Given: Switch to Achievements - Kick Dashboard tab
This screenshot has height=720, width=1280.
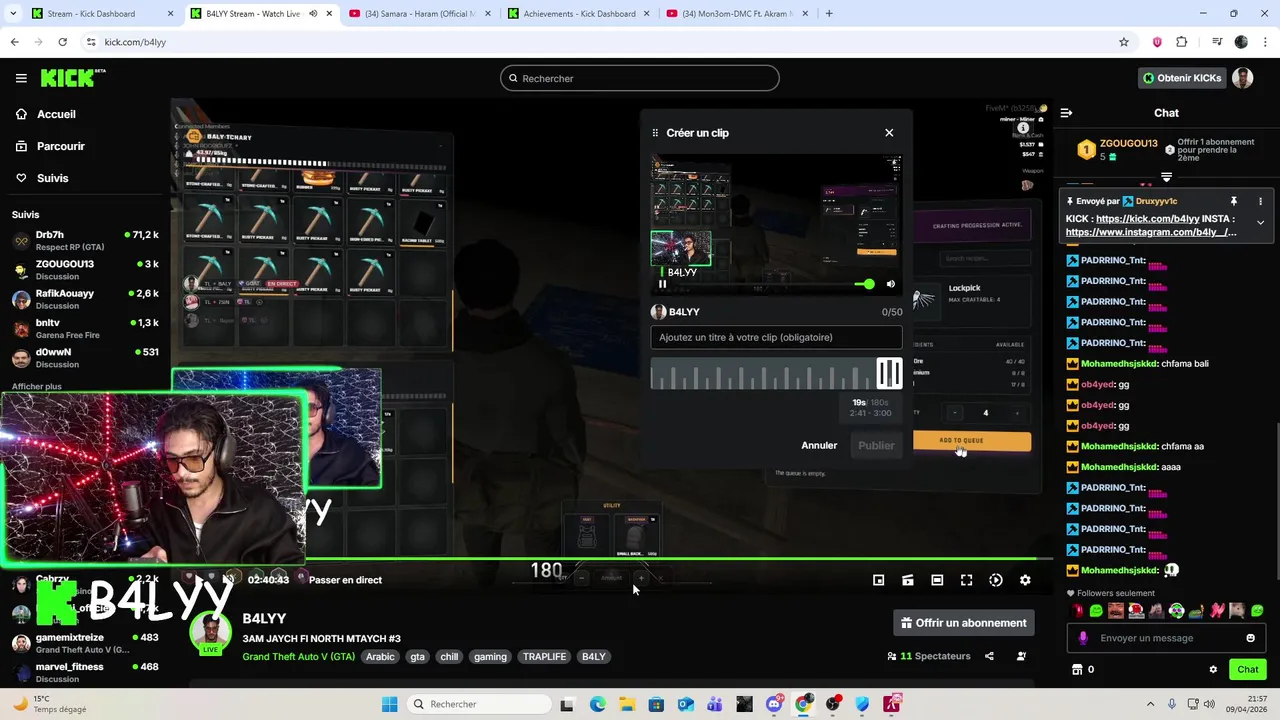Looking at the screenshot, I should point(578,14).
